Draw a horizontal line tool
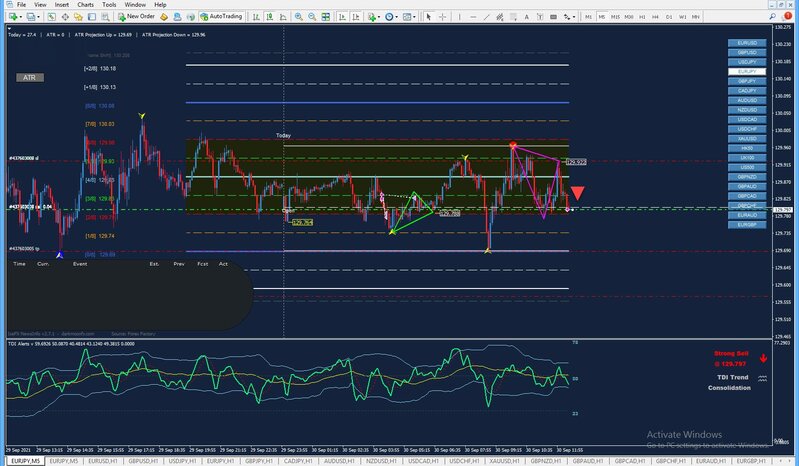 (473, 17)
